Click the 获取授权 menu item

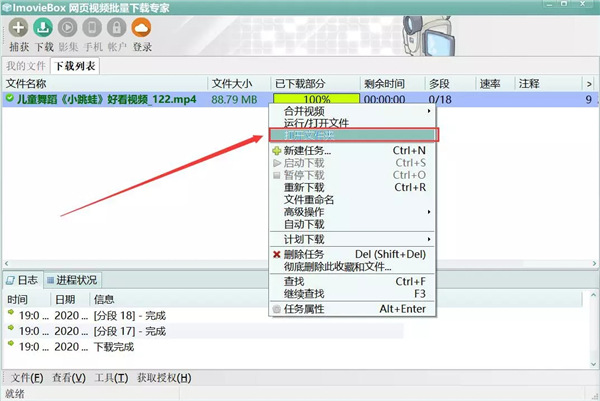[x=164, y=378]
